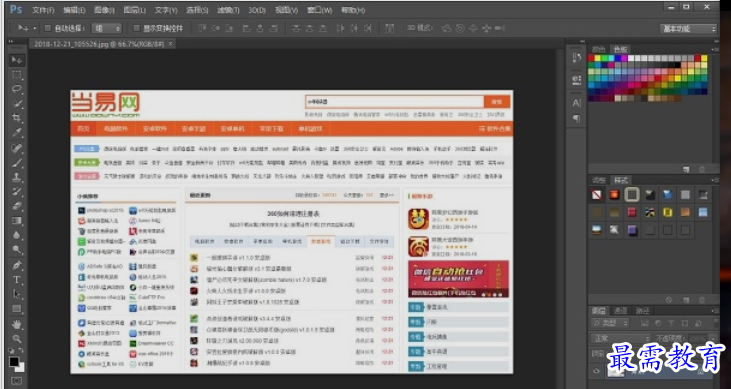This screenshot has width=731, height=389.
Task: Hide the layer using its eye icon
Action: tap(596, 371)
